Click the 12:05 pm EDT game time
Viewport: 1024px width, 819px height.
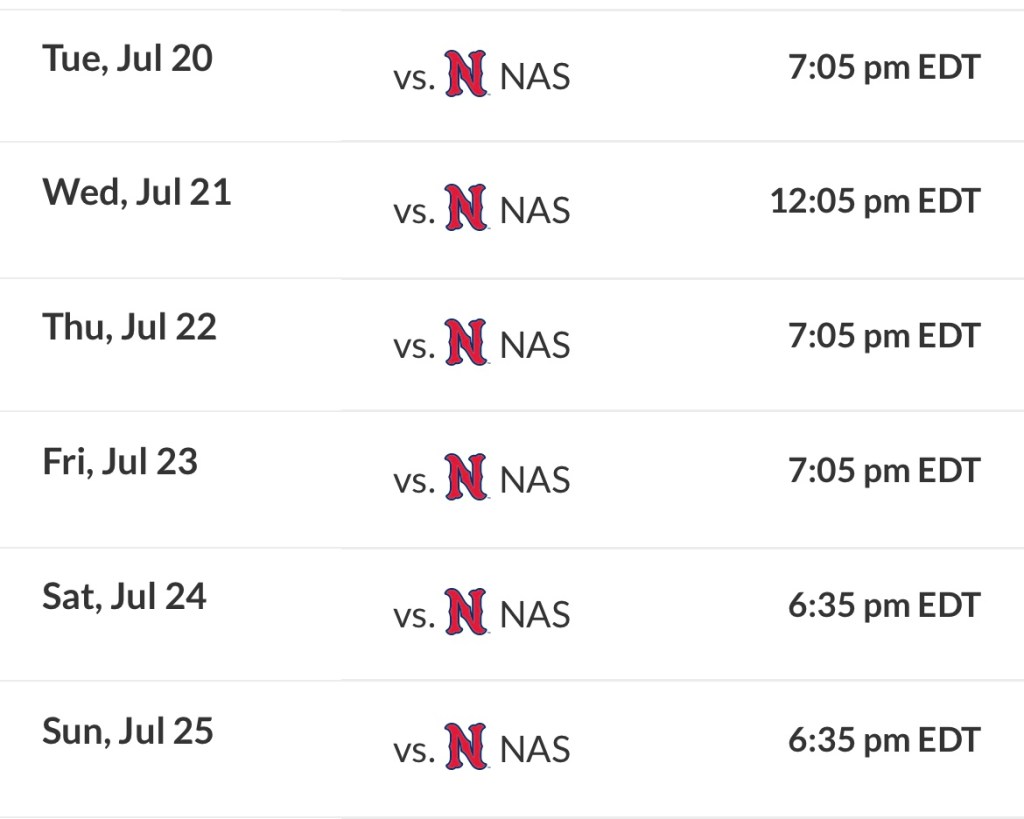point(875,201)
